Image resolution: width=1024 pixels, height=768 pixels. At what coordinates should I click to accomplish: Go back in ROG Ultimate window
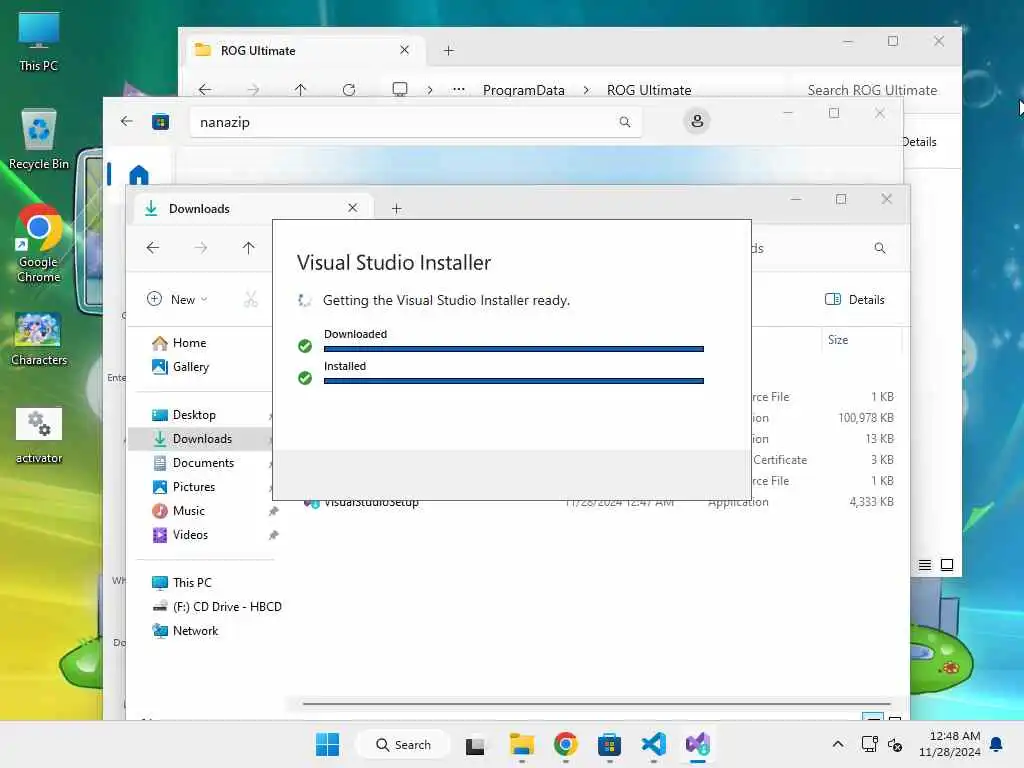204,89
